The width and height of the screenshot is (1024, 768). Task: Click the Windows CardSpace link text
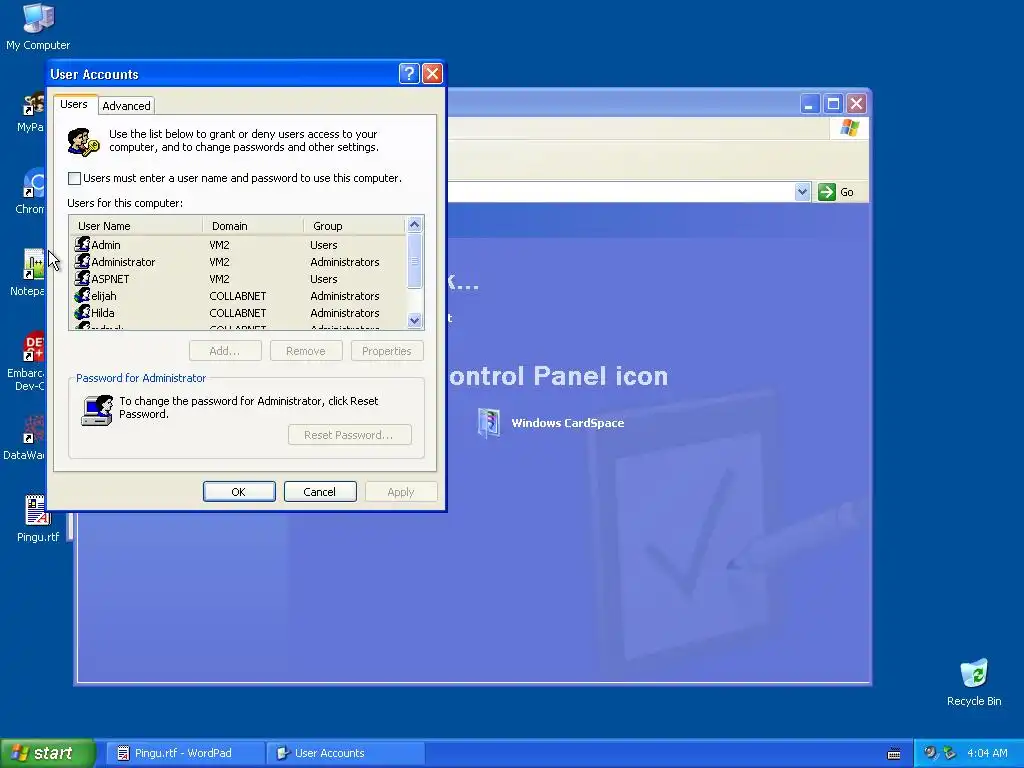coord(568,423)
